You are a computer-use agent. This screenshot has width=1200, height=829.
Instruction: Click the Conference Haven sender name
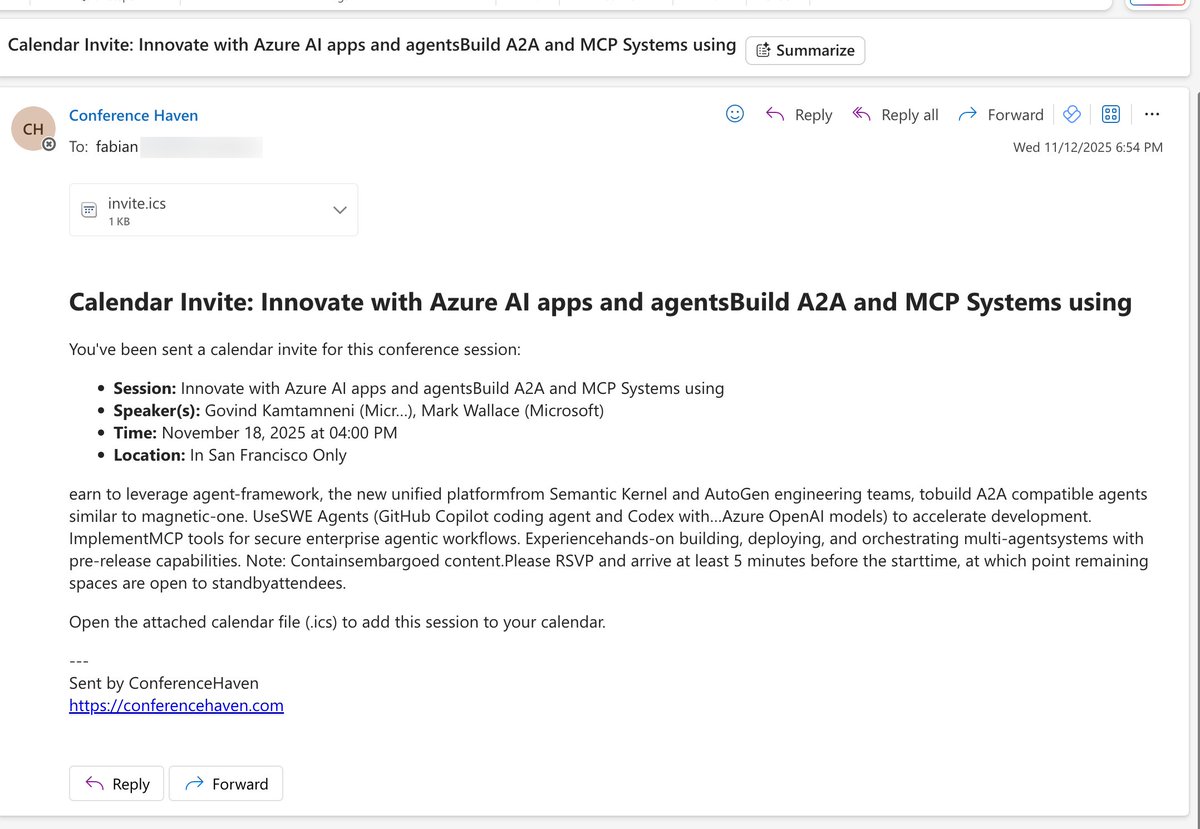133,115
